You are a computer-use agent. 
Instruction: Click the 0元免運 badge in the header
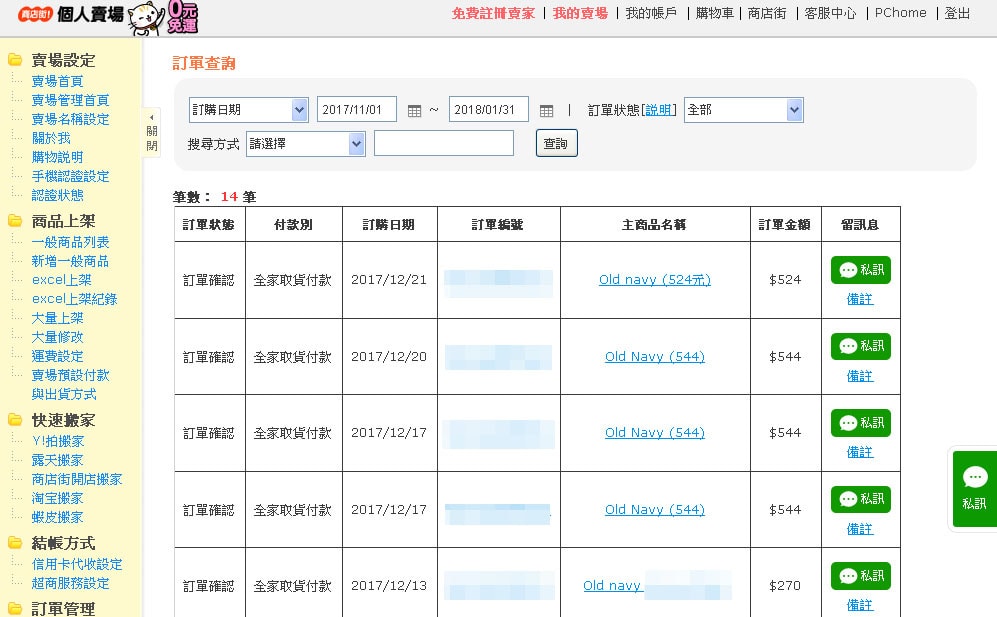182,17
